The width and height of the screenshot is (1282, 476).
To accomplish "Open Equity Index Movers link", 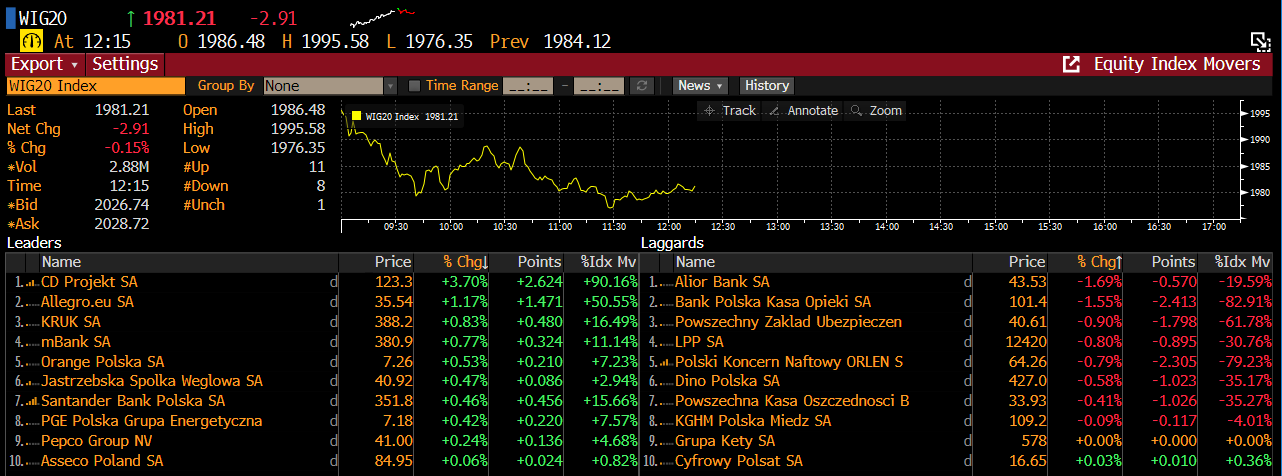I will [x=1177, y=64].
